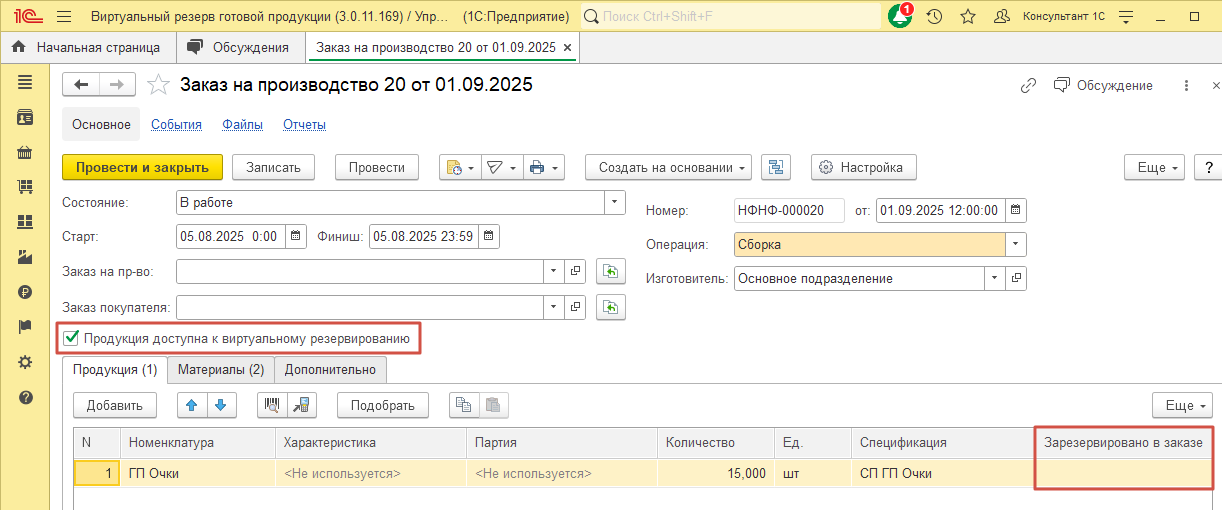The height and width of the screenshot is (510, 1222).
Task: Add document to favorites star near title
Action: tap(158, 85)
